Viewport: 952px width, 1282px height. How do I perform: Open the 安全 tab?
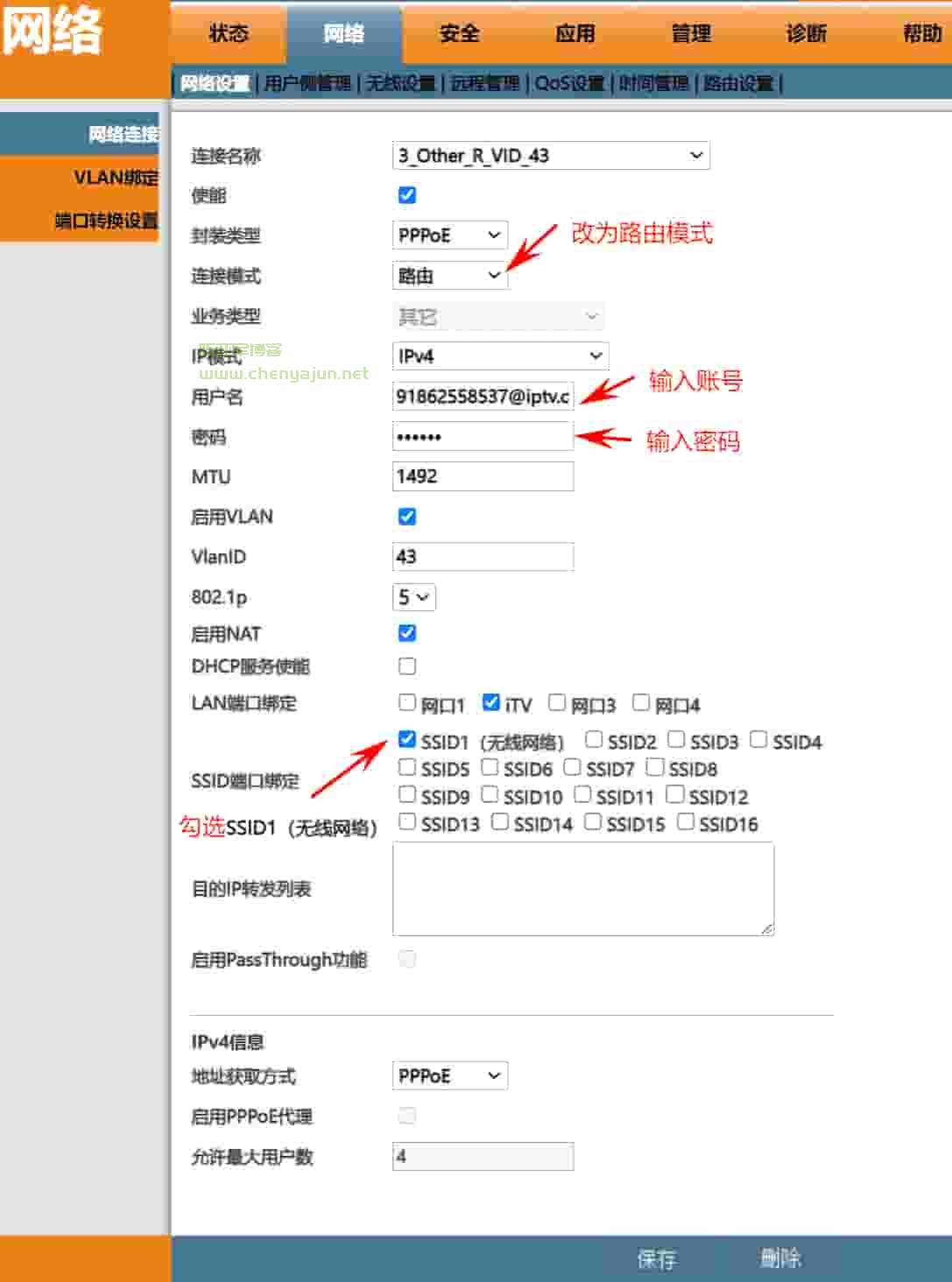tap(460, 33)
